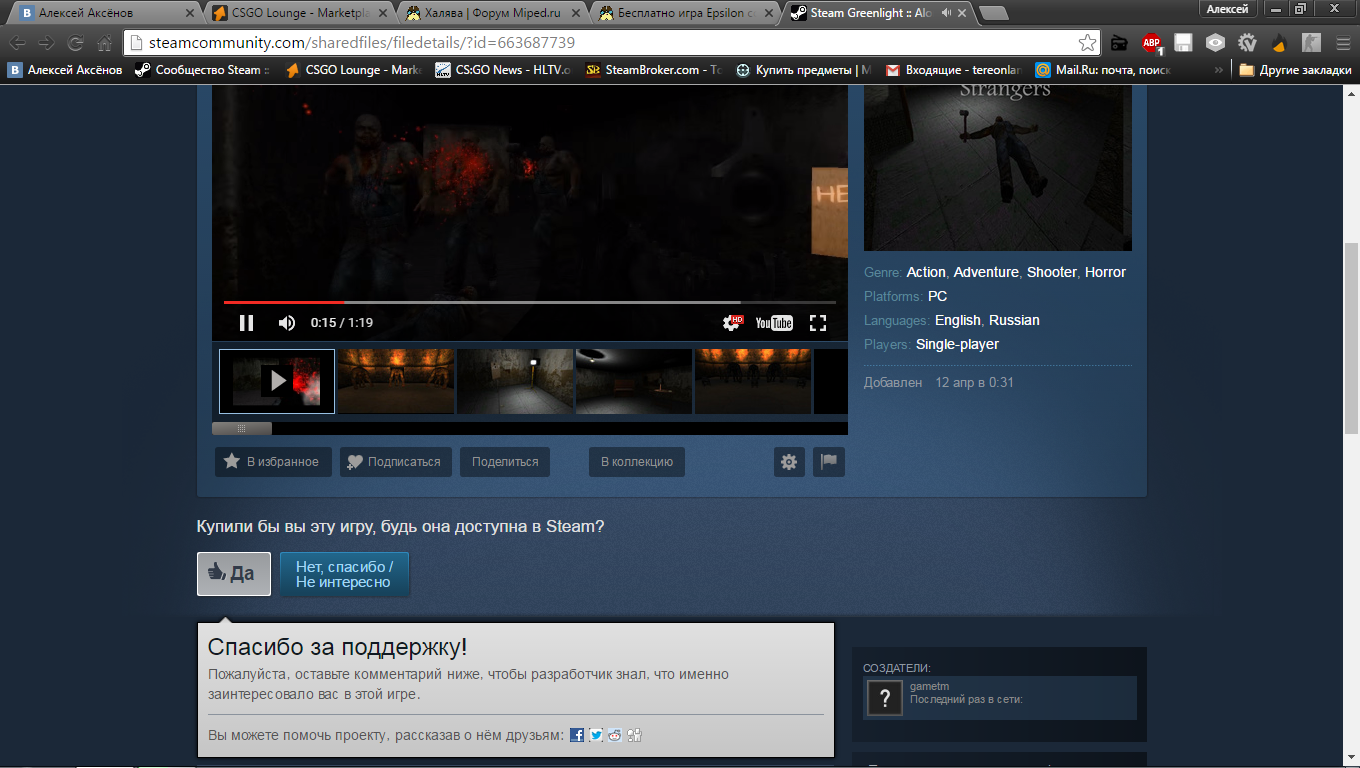
Task: Open a new browser tab
Action: pos(993,13)
